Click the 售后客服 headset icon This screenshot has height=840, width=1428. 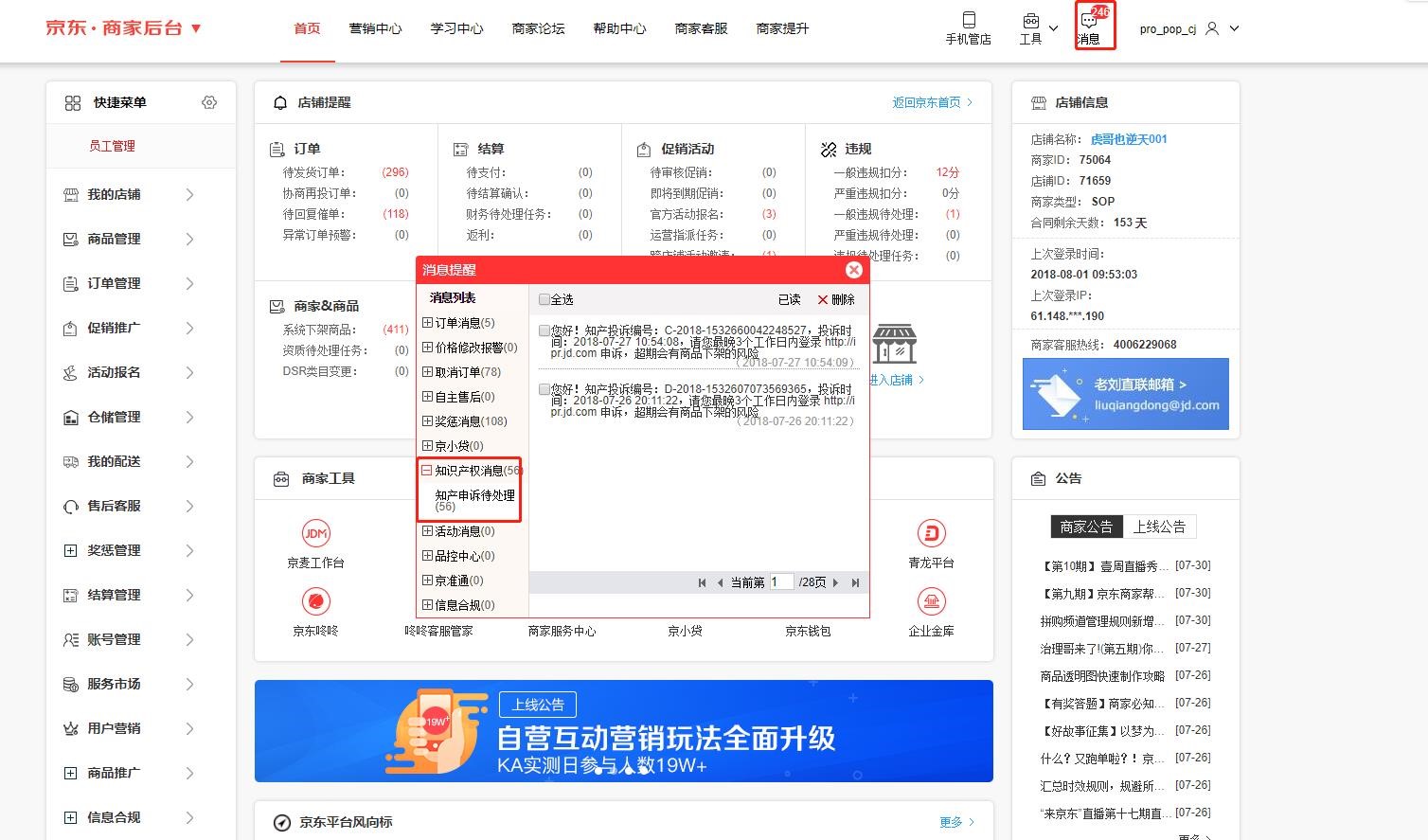point(70,506)
